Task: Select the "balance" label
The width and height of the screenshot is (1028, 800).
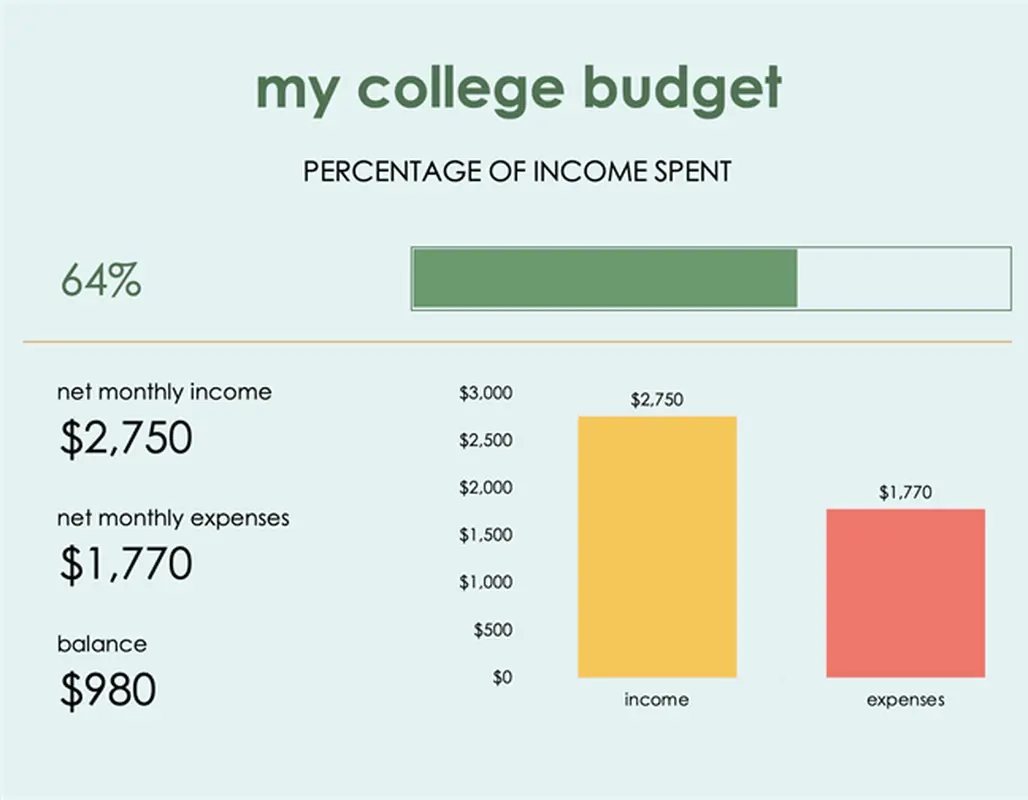Action: pos(102,644)
